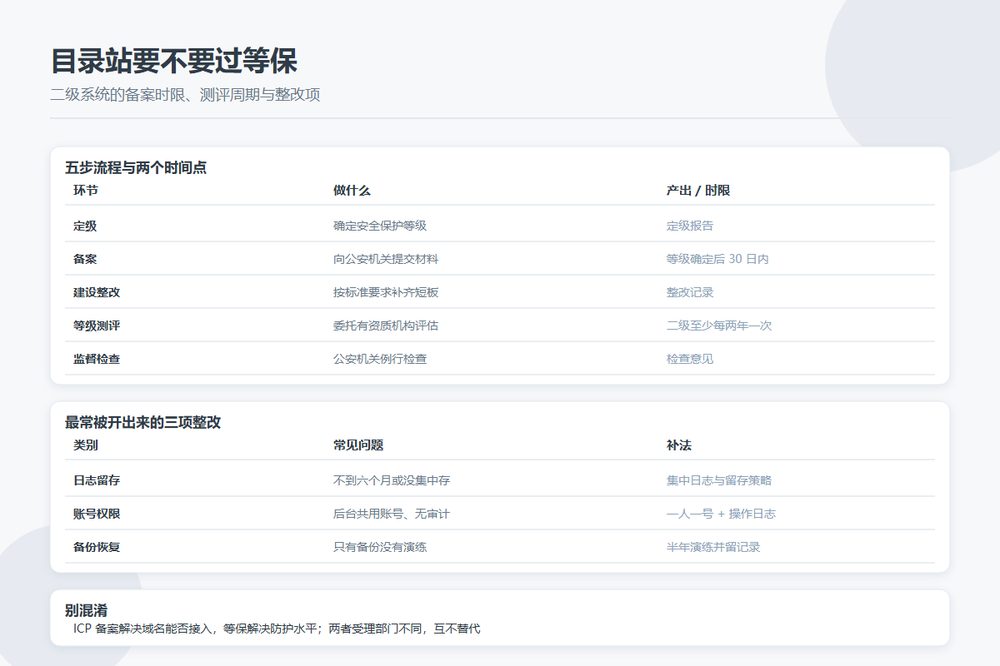Click cell 半年演练并留记录
Viewport: 1000px width, 666px height.
pos(713,547)
